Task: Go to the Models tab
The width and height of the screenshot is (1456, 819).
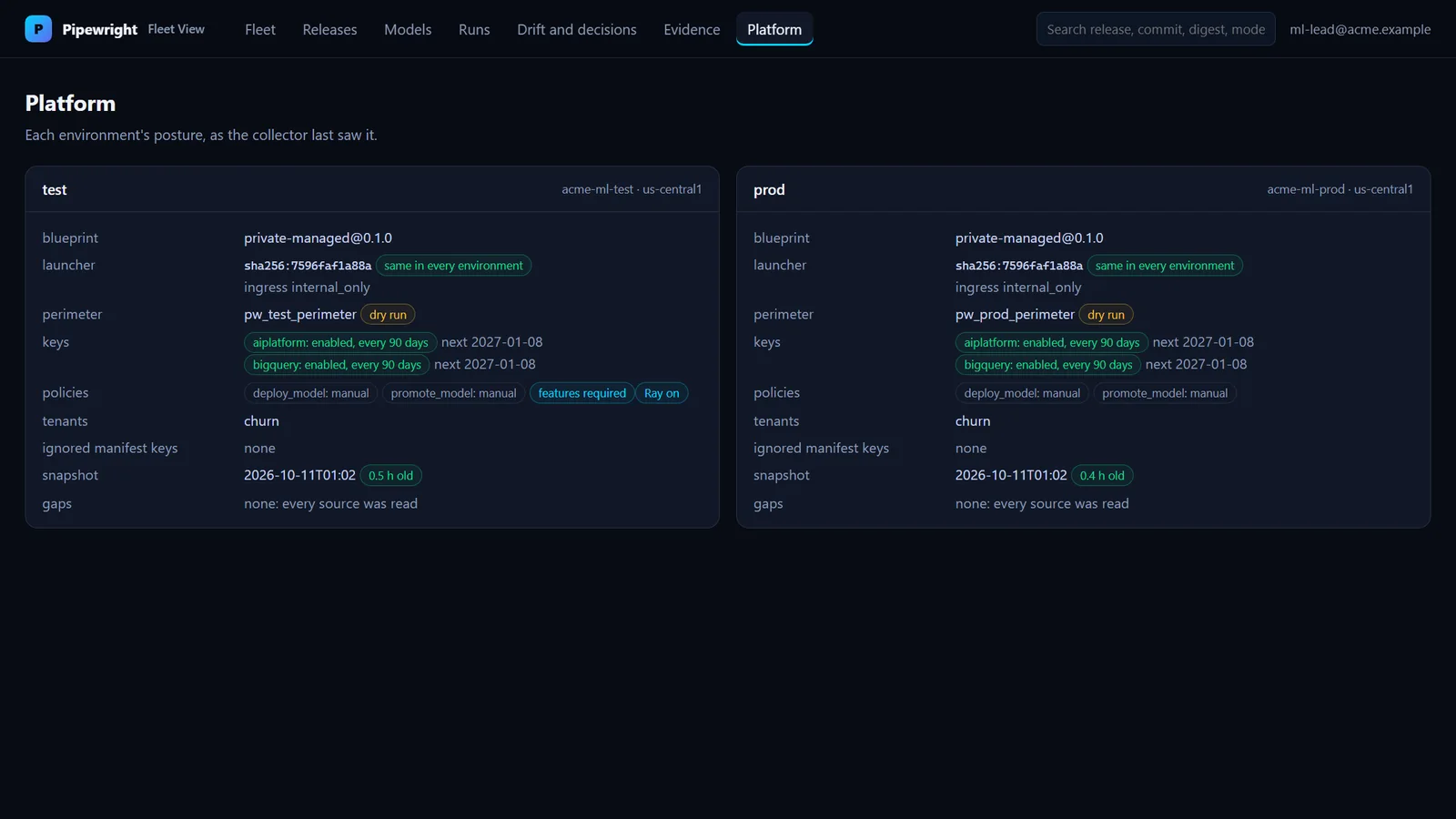Action: click(x=408, y=29)
